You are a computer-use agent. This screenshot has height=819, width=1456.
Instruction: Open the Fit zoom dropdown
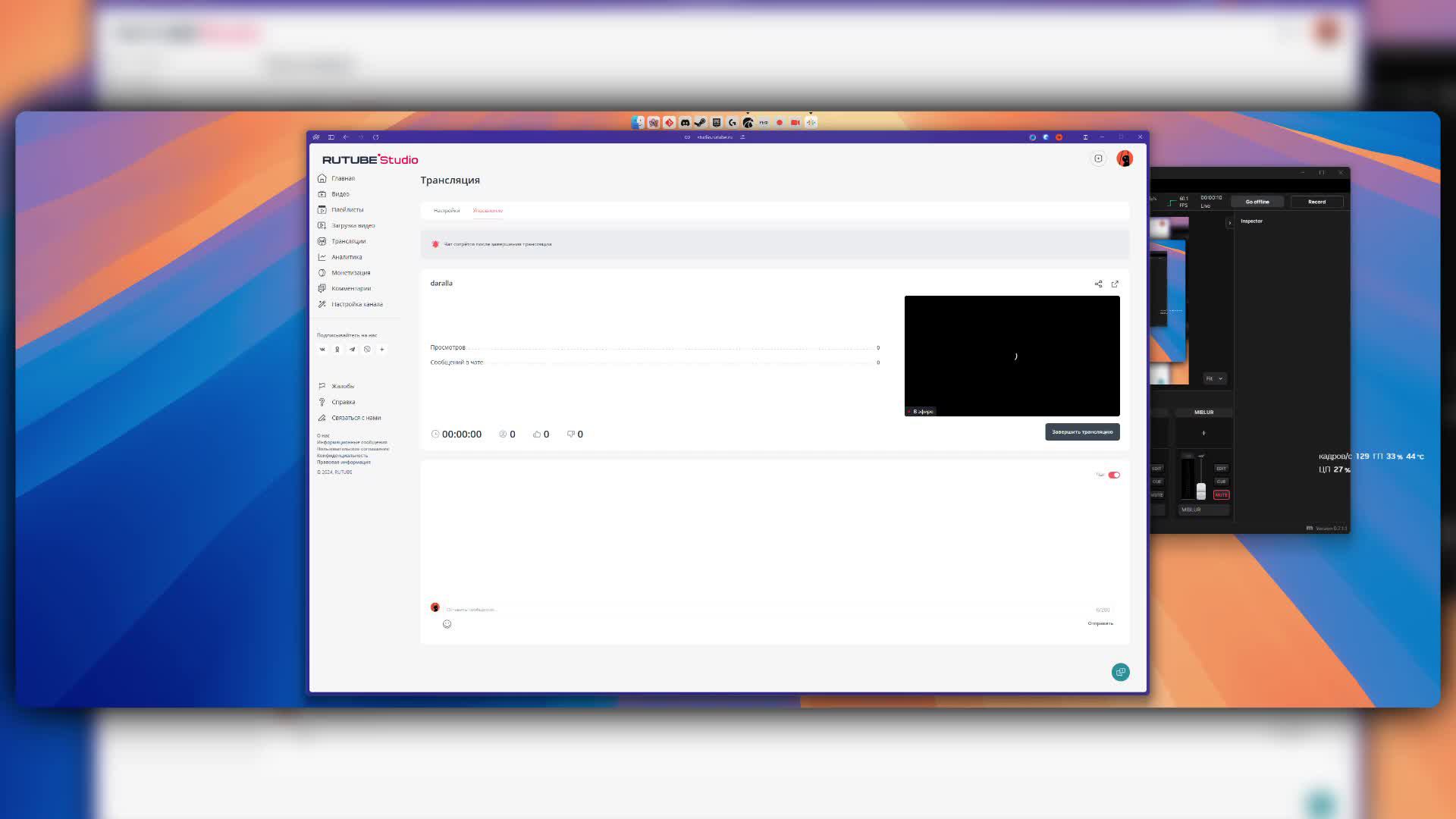1214,378
